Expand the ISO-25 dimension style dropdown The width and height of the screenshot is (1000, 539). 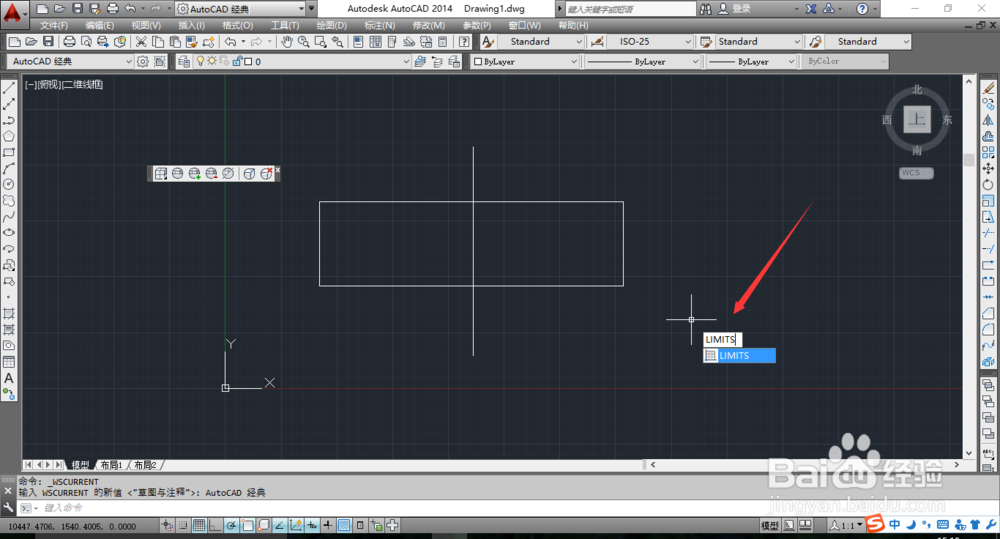click(650, 41)
